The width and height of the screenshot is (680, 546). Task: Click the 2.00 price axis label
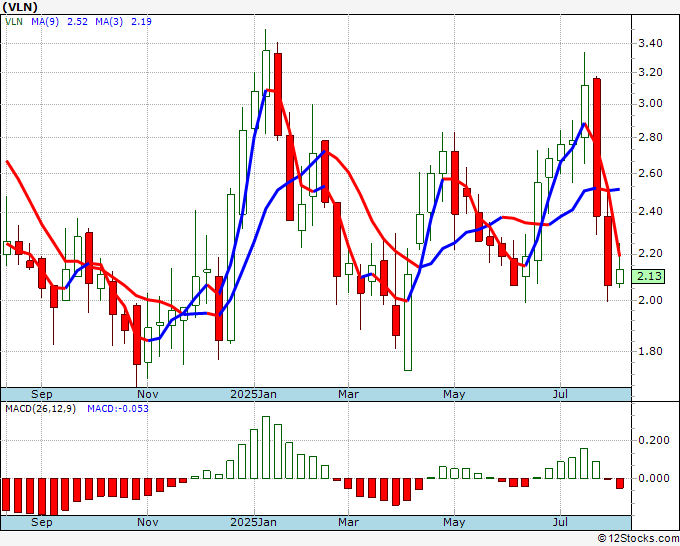tap(650, 300)
